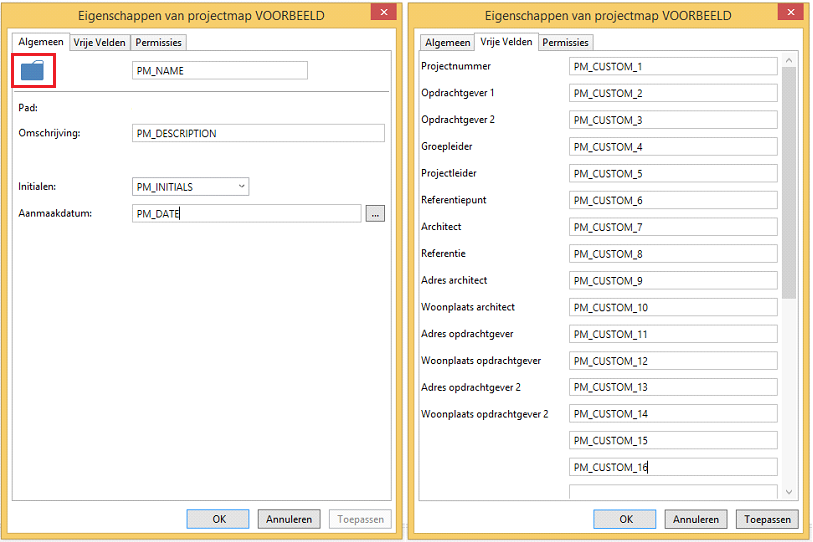This screenshot has width=813, height=542.
Task: Click Vrije Velden tab in right dialog
Action: pyautogui.click(x=506, y=41)
